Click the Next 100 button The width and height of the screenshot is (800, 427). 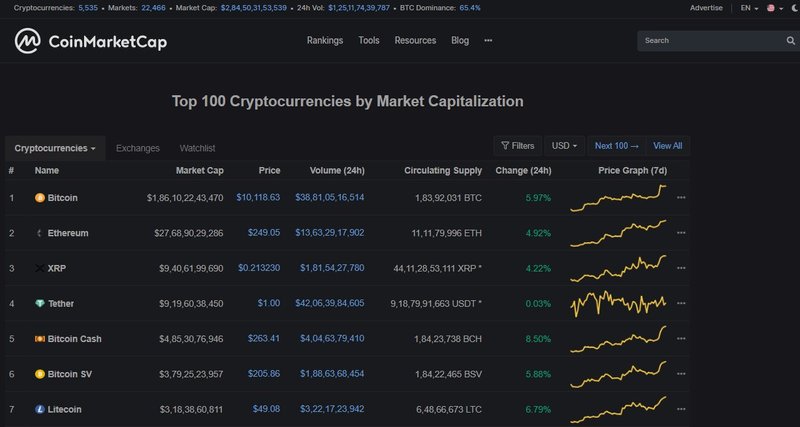[x=617, y=146]
